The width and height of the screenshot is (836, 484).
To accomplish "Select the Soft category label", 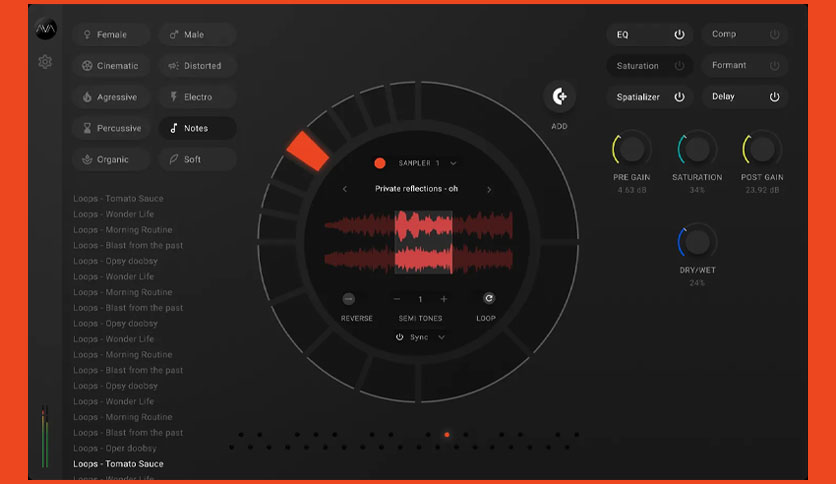I will click(x=192, y=159).
